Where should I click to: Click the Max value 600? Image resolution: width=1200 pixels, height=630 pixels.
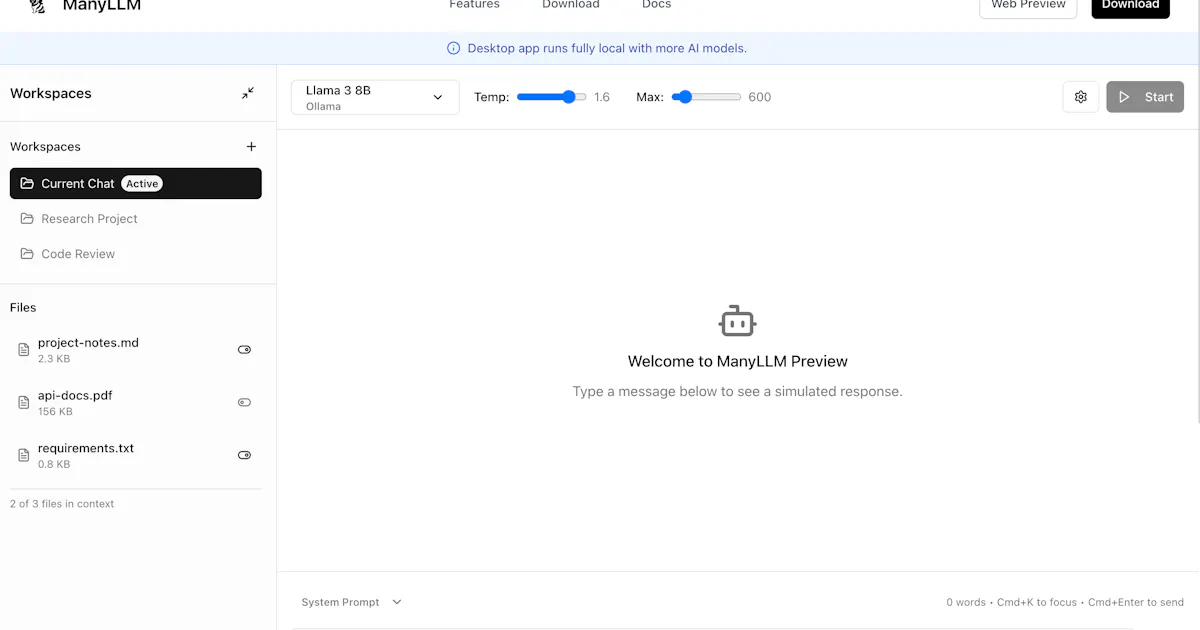760,97
